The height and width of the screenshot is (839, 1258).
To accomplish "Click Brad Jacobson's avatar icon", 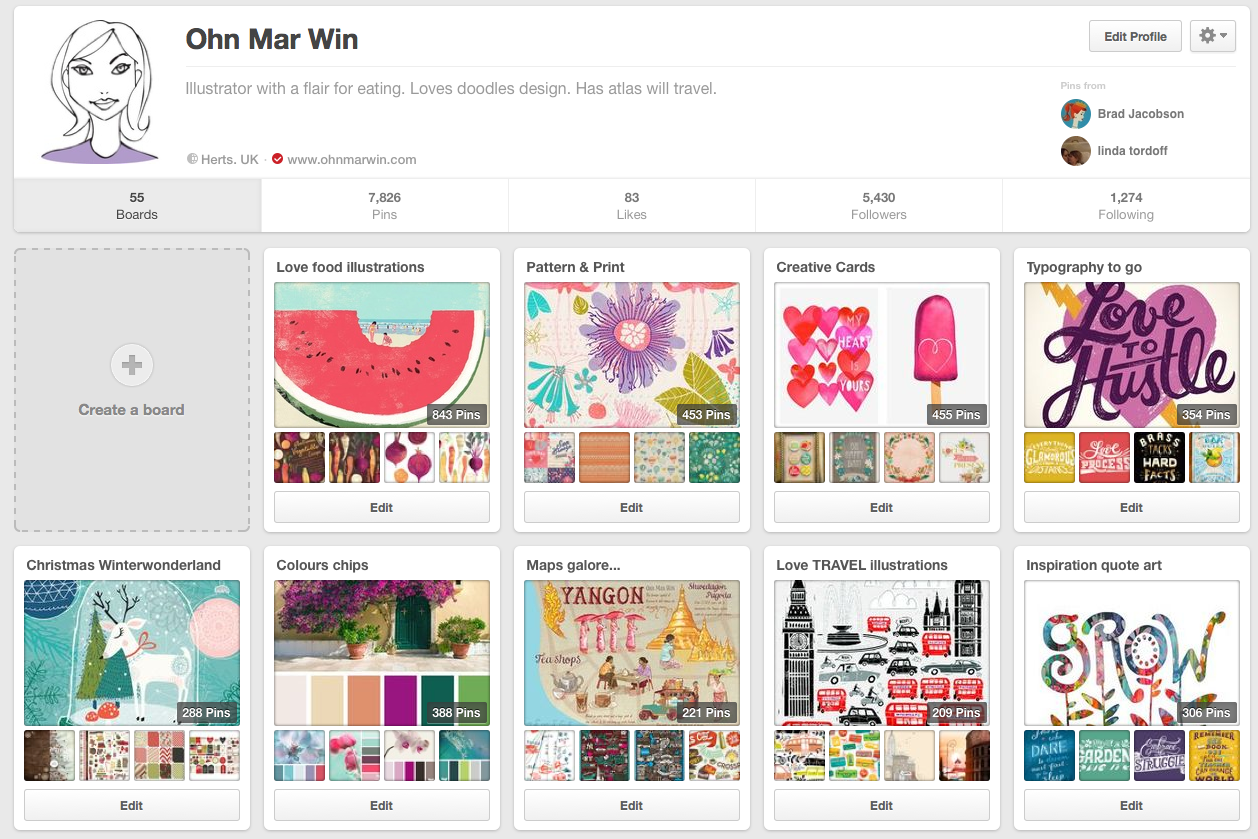I will [x=1075, y=114].
